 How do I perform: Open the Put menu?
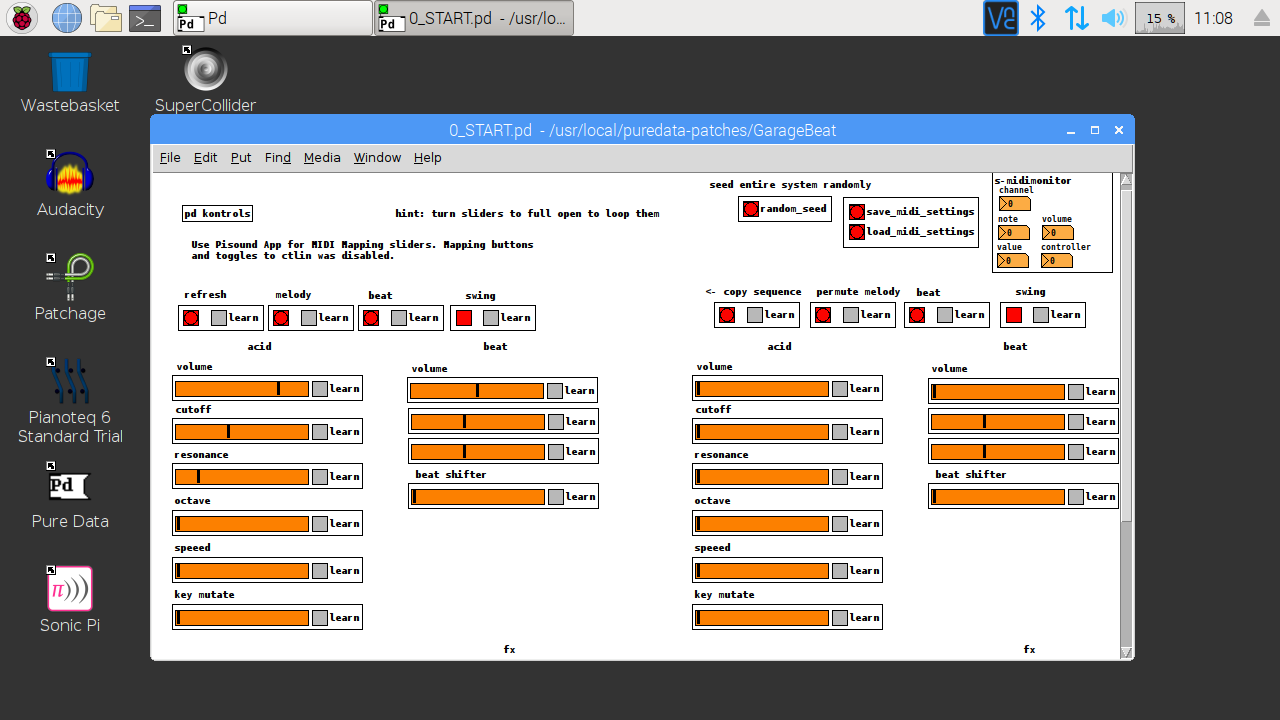(241, 158)
